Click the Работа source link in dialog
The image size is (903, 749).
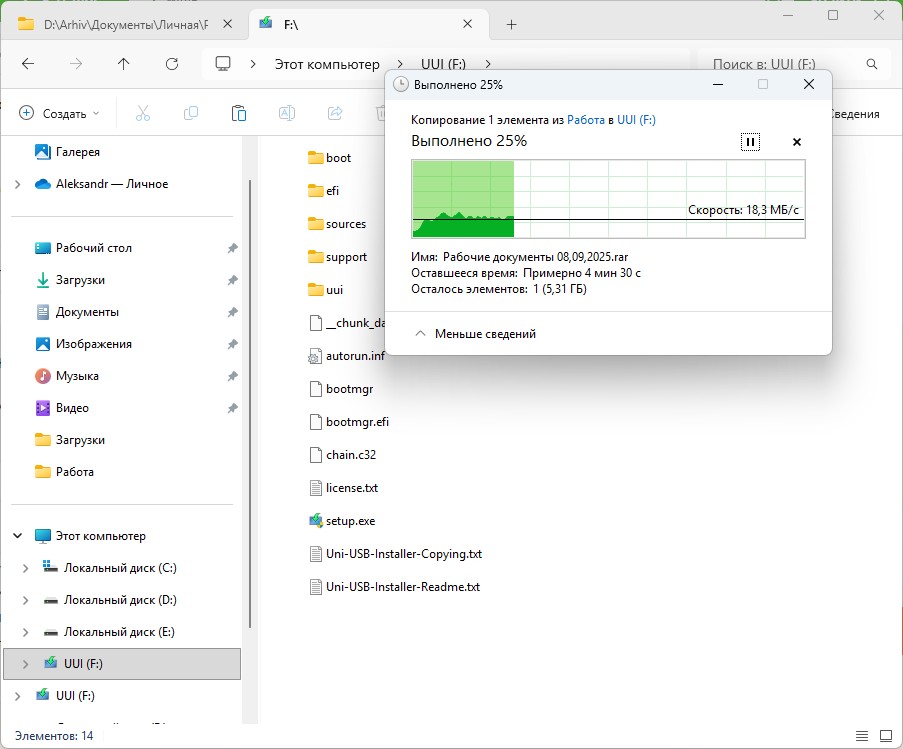[x=585, y=120]
